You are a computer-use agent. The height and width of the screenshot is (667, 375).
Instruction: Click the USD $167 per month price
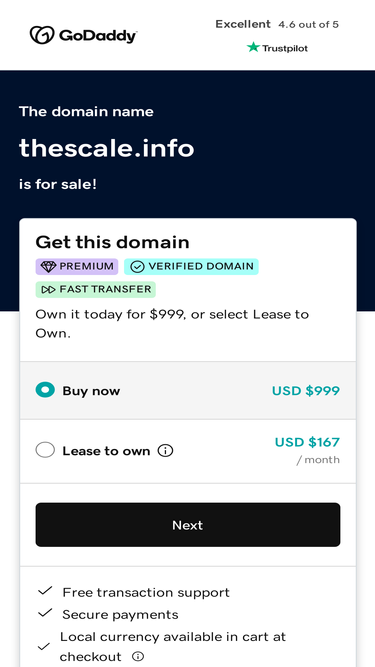[x=307, y=450]
